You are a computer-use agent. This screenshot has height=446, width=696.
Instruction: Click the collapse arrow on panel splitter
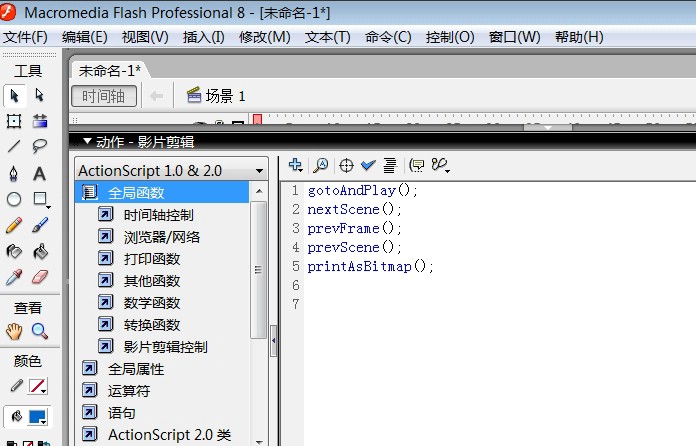273,340
